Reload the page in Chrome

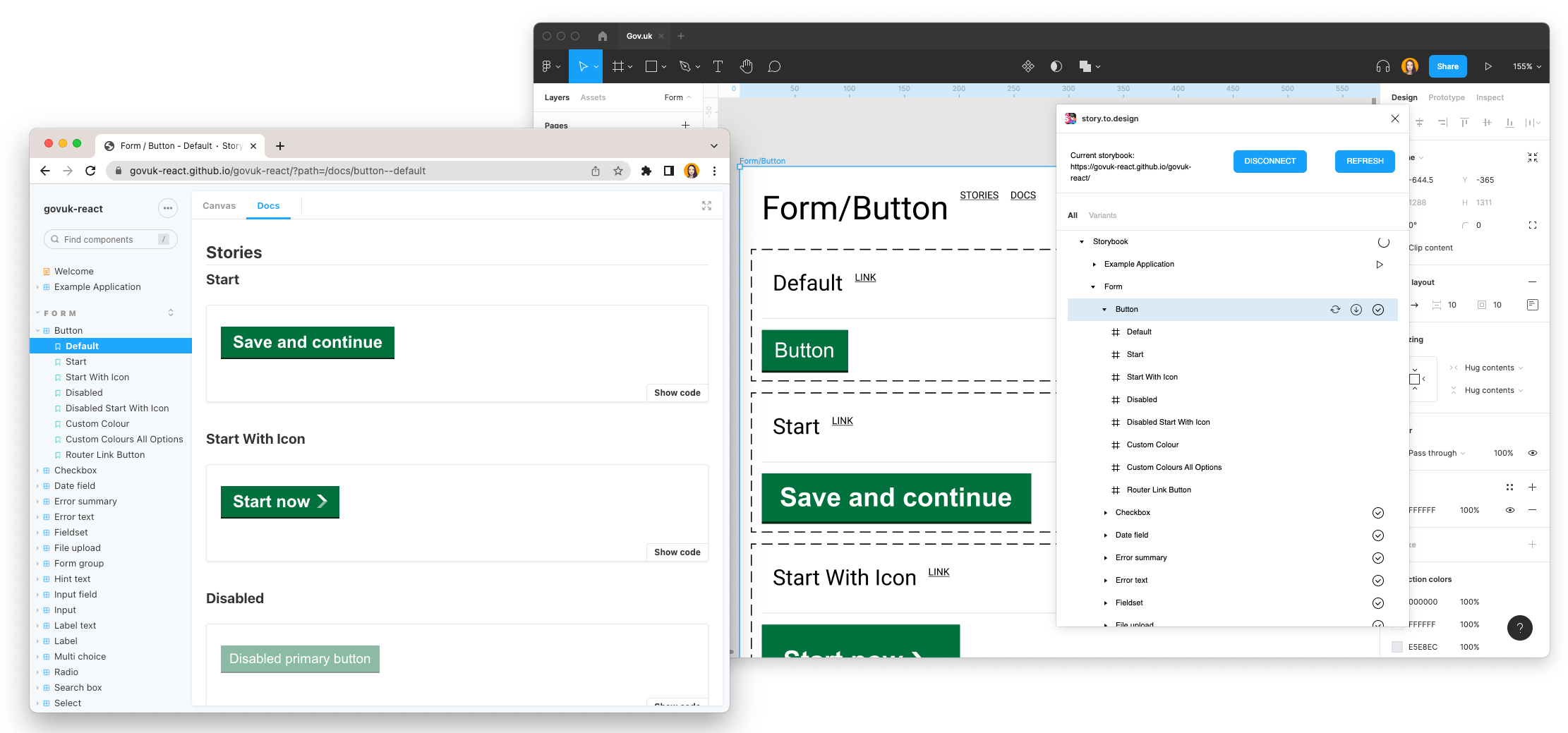click(x=90, y=171)
